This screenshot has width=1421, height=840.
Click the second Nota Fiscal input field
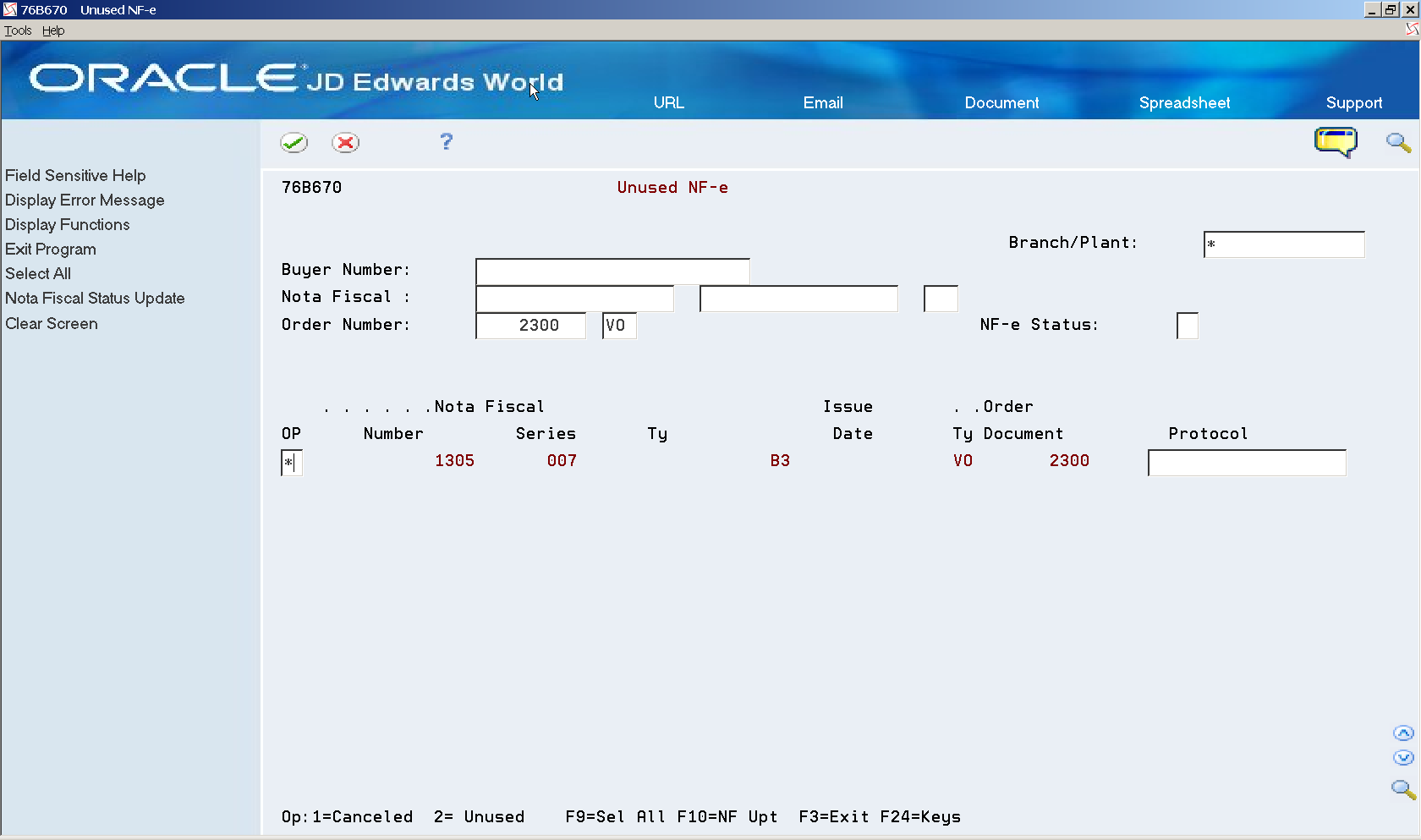tap(798, 299)
